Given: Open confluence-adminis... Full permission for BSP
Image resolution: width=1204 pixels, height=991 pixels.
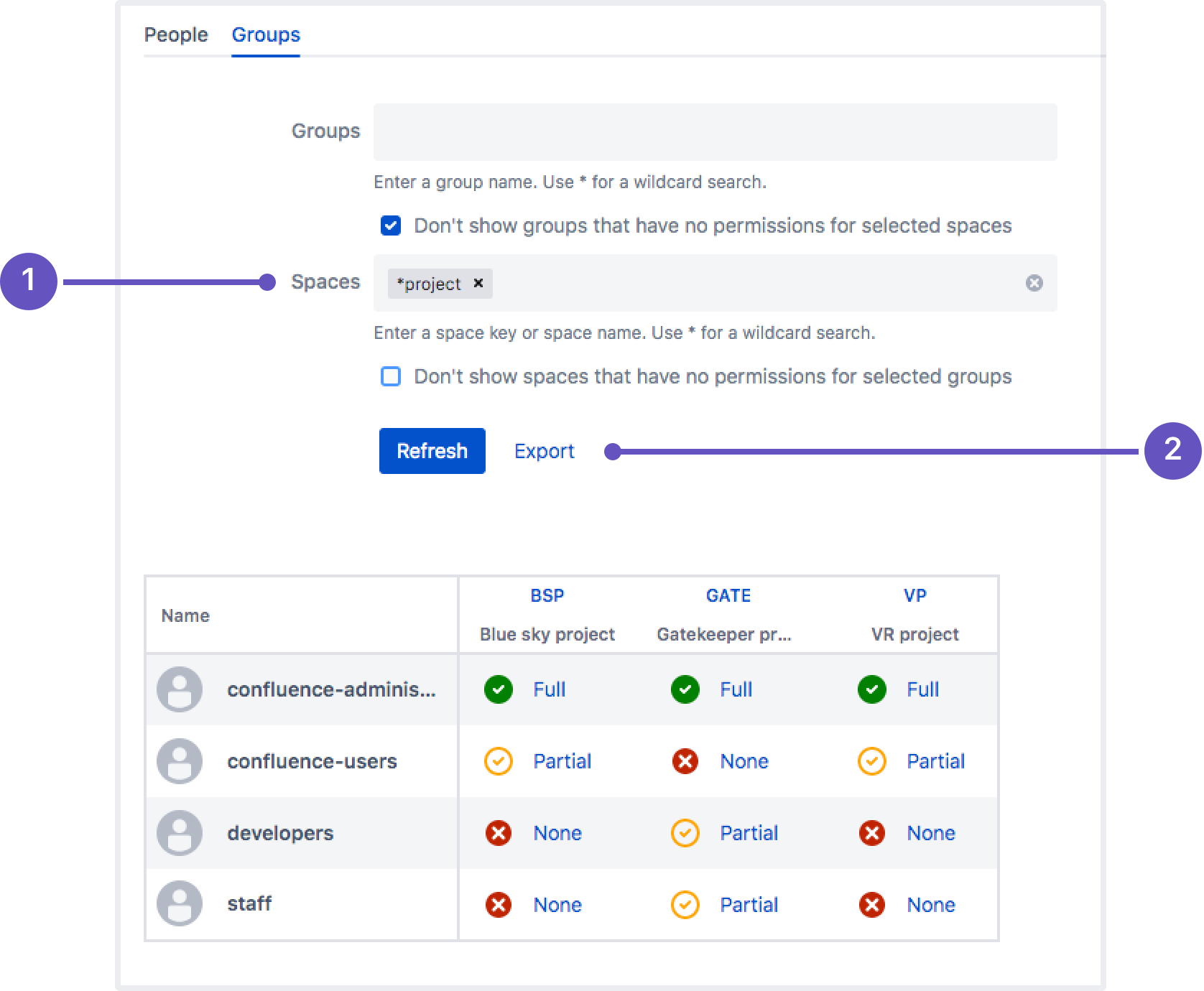Looking at the screenshot, I should tap(550, 689).
